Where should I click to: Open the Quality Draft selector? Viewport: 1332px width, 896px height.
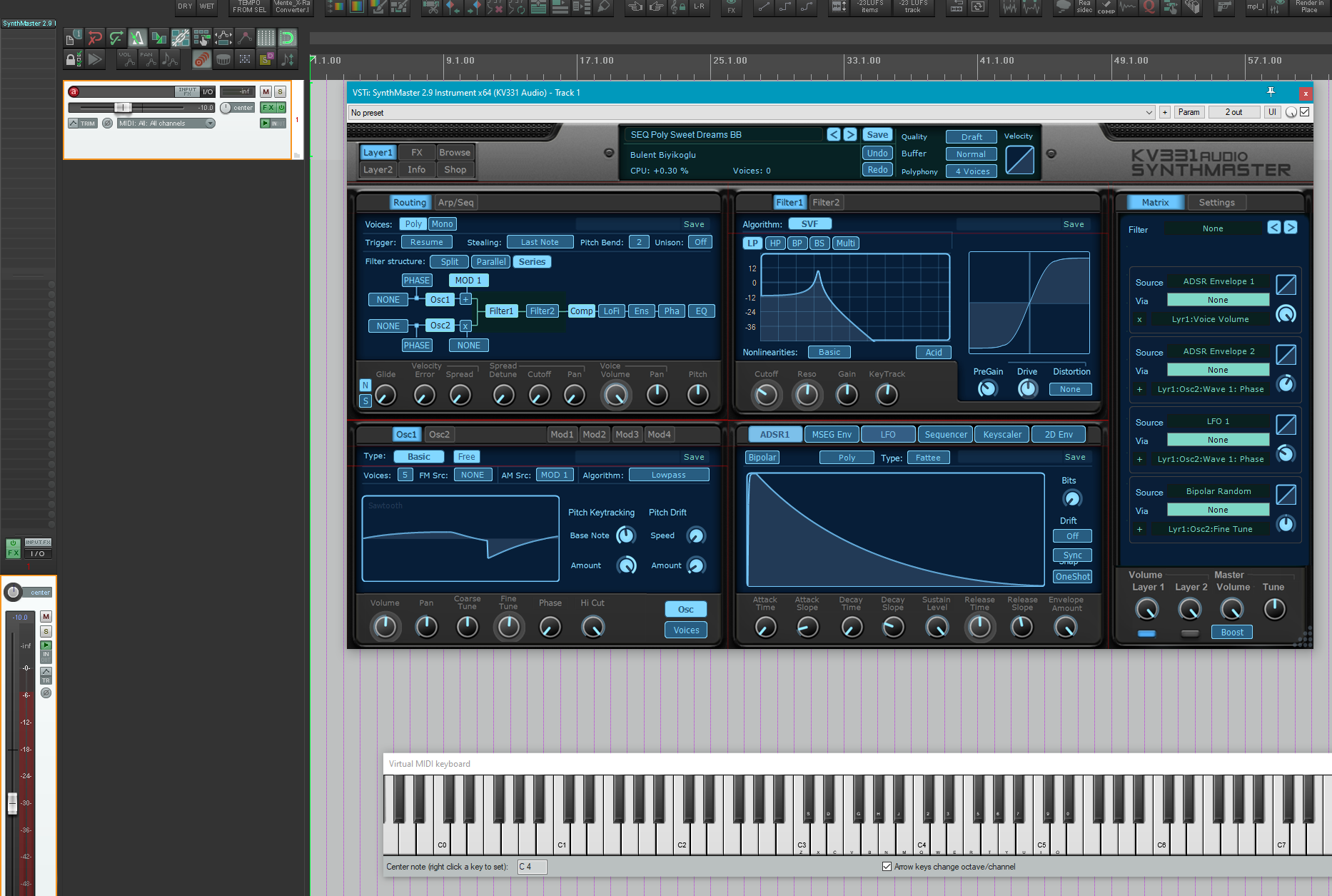tap(972, 137)
